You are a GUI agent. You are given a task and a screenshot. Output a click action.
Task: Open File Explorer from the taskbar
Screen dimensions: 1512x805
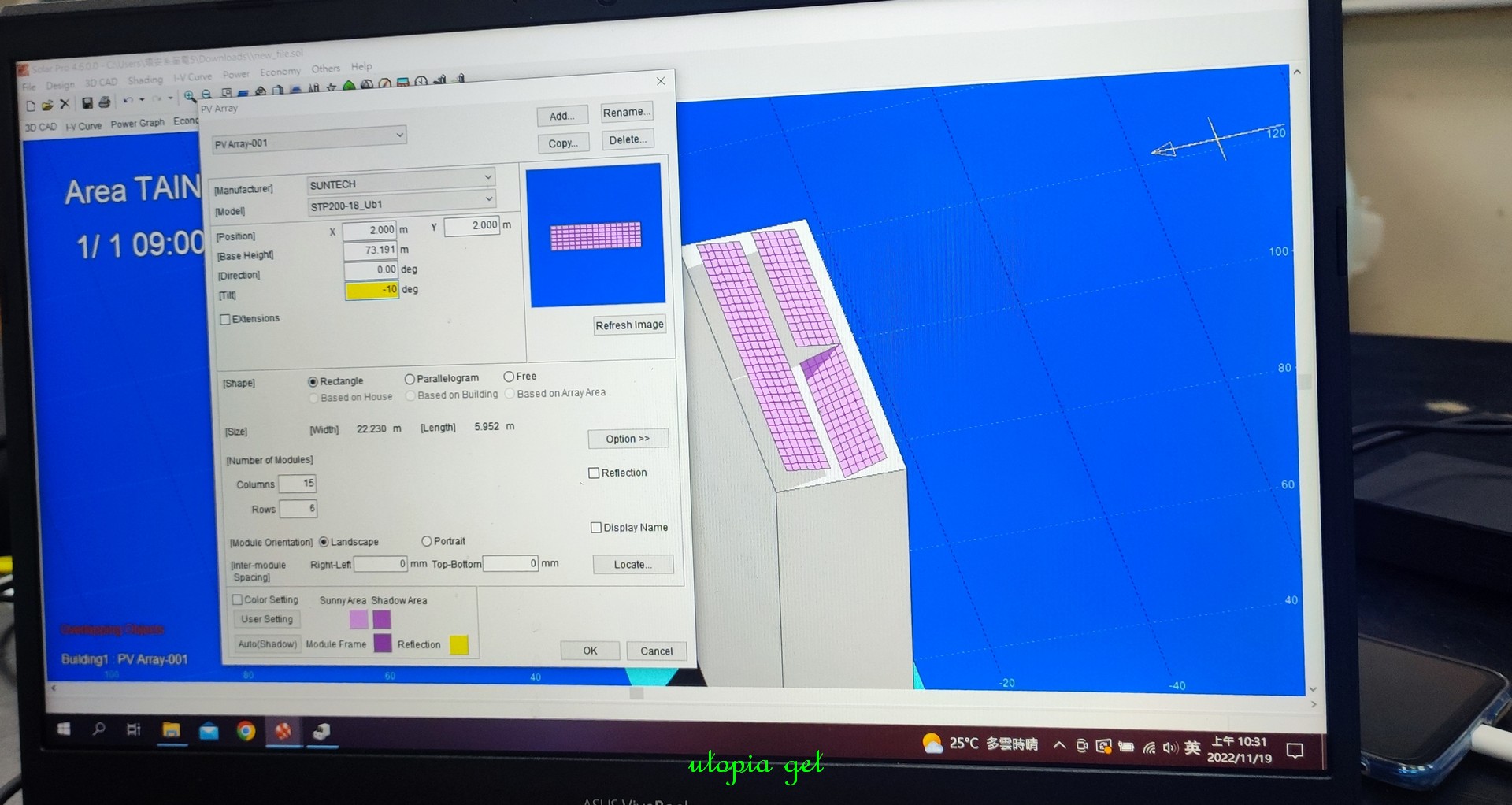[171, 730]
